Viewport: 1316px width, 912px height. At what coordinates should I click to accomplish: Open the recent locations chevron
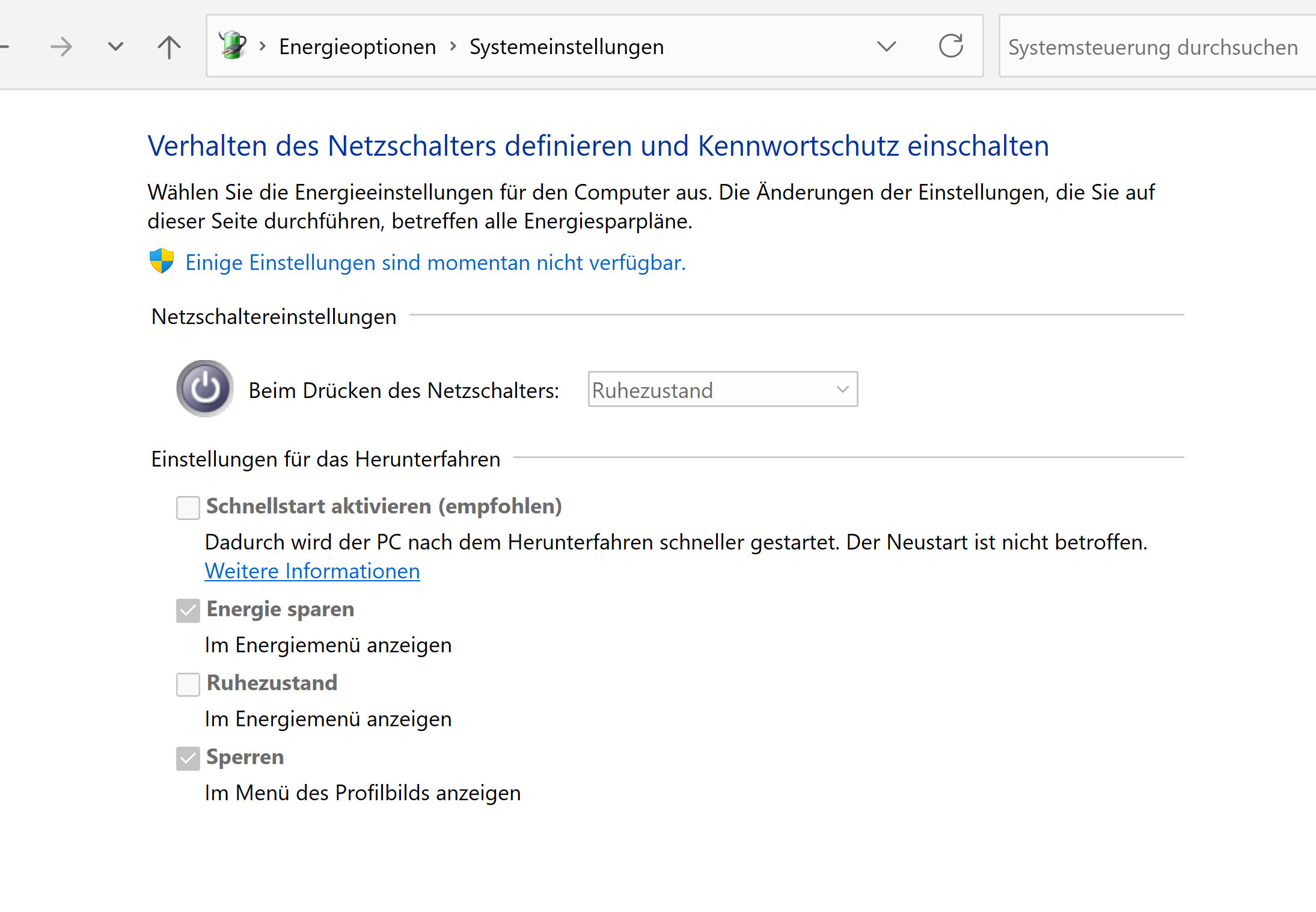click(115, 46)
